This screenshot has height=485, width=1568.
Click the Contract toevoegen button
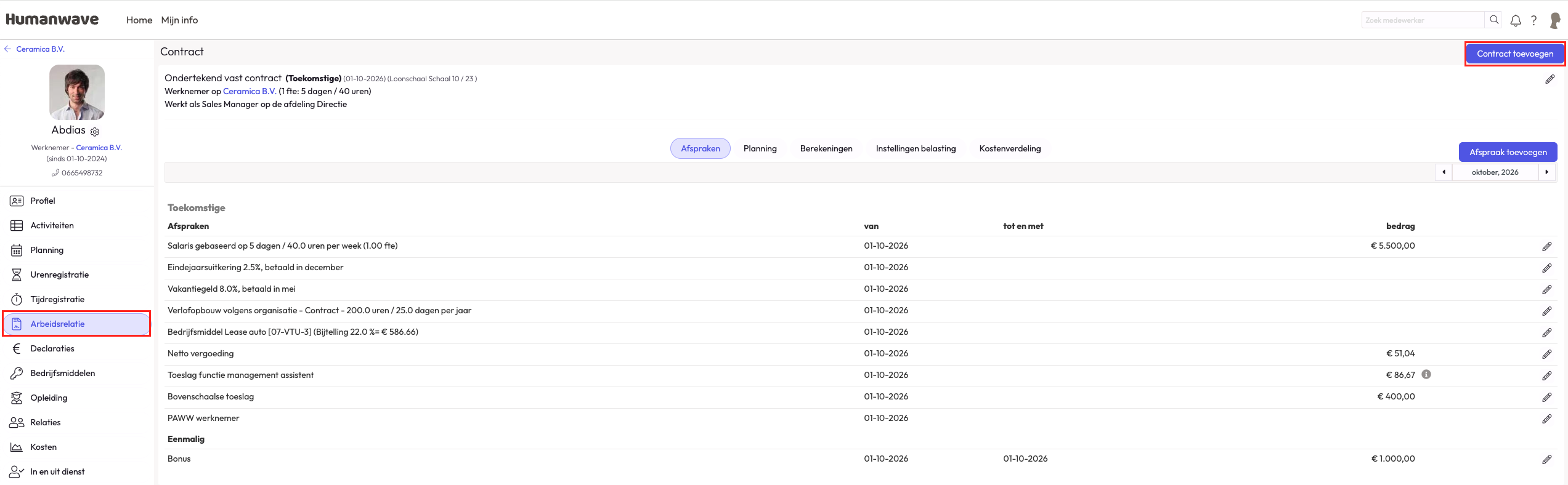tap(1514, 54)
